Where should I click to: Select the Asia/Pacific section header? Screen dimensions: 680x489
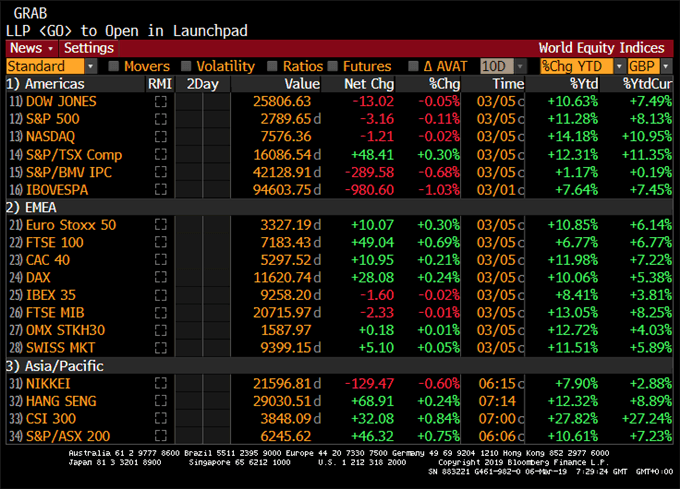click(x=55, y=366)
